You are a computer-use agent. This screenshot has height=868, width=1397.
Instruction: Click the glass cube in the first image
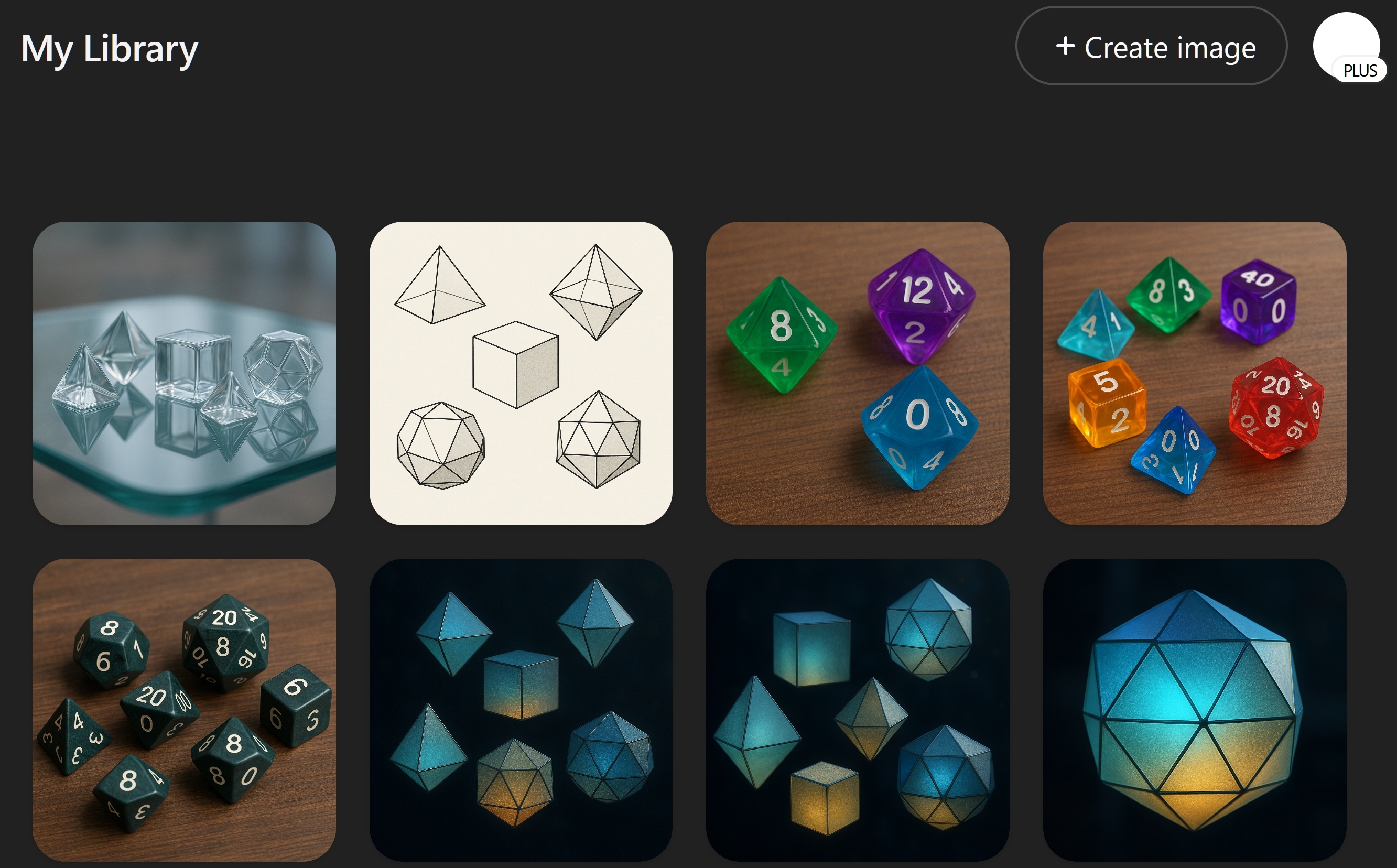(192, 364)
